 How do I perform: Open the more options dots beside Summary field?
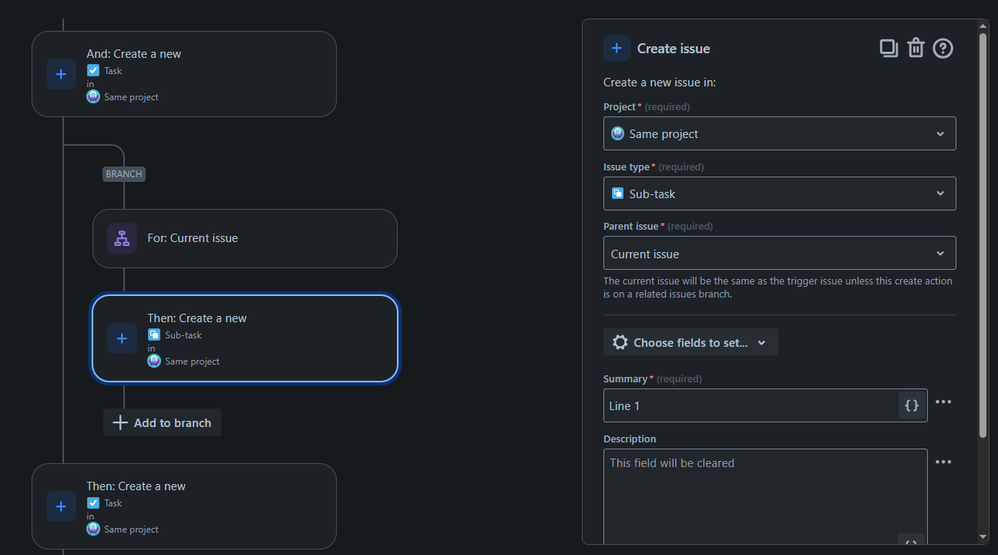coord(943,402)
